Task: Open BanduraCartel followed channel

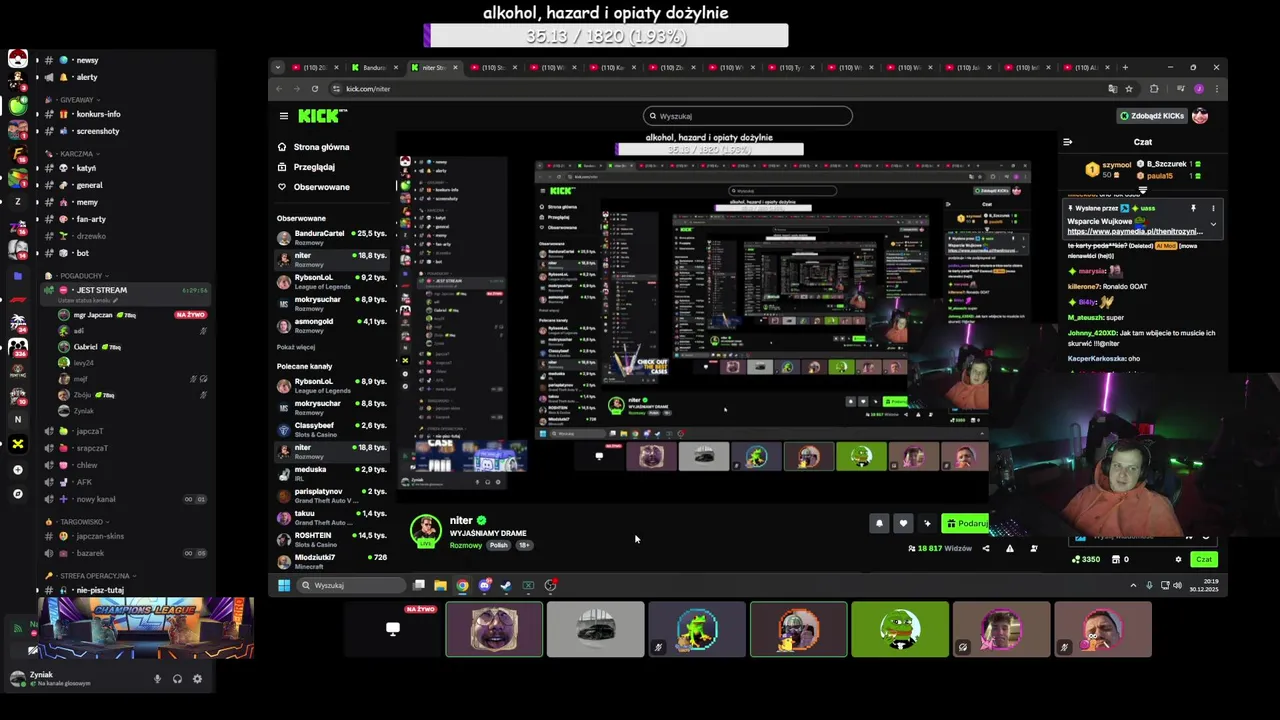Action: coord(333,237)
